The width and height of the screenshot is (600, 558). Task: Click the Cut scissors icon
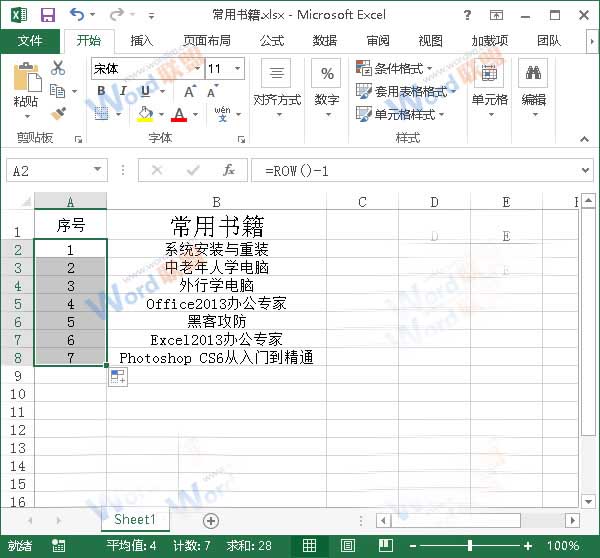pos(58,69)
